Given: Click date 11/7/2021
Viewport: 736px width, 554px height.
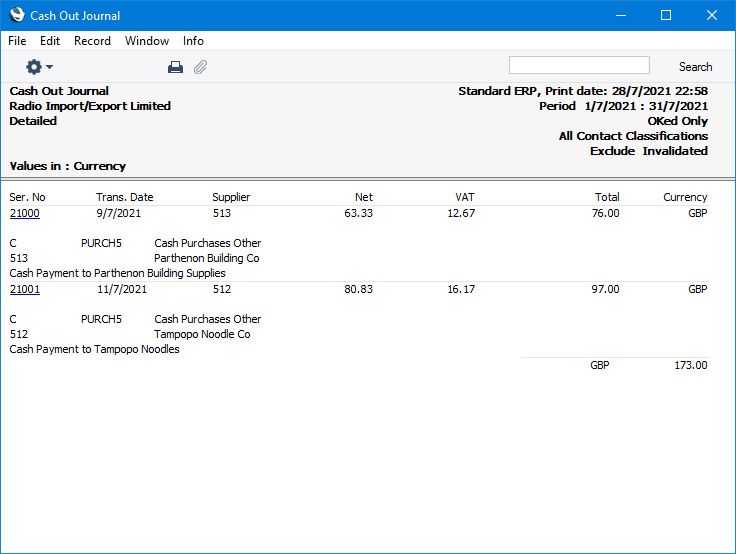Looking at the screenshot, I should (x=122, y=289).
